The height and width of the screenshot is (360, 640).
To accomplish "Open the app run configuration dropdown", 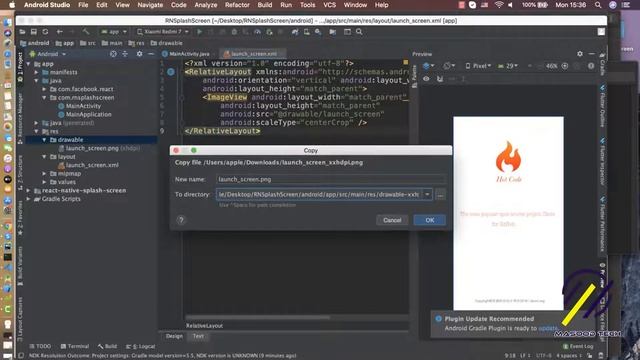I will (114, 32).
